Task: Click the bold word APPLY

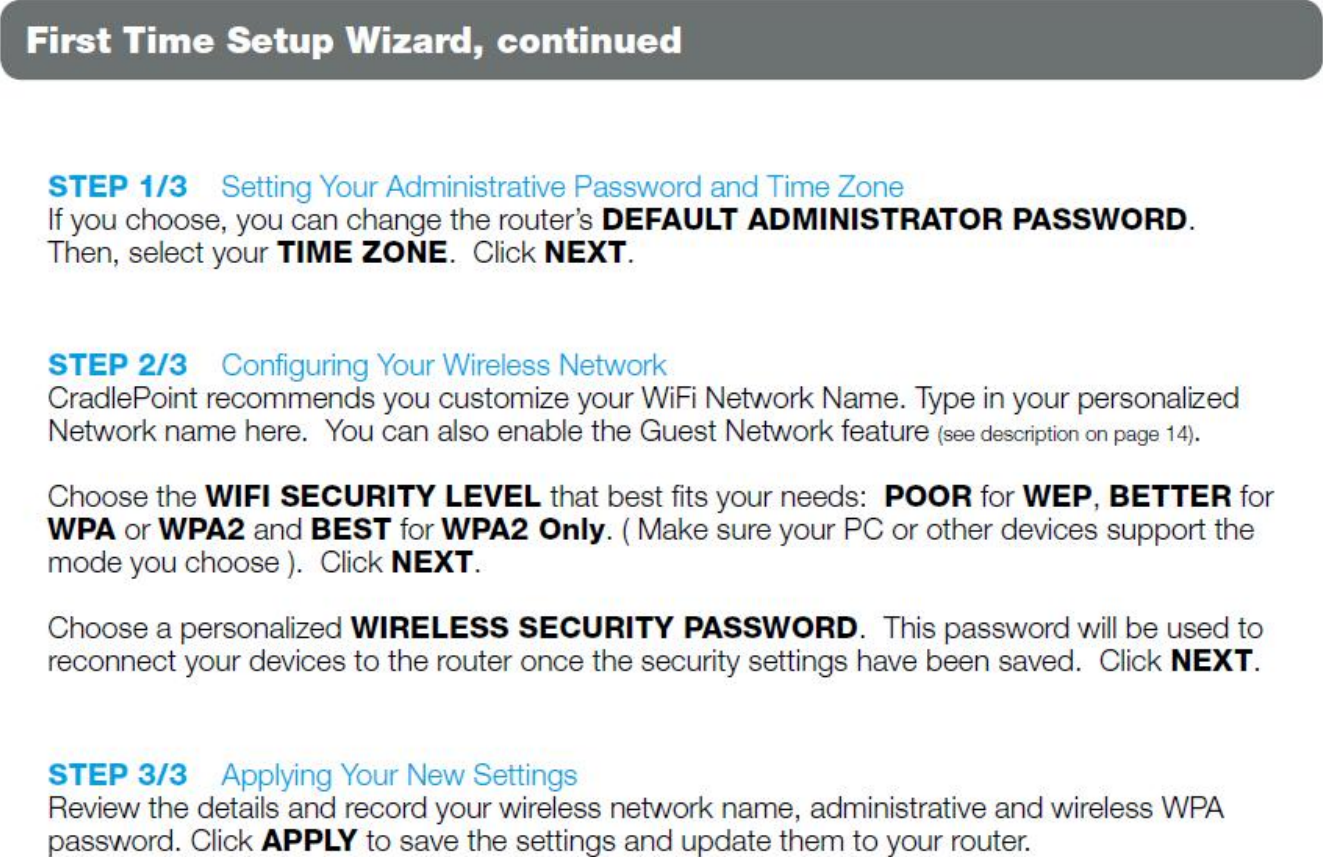Action: point(309,840)
